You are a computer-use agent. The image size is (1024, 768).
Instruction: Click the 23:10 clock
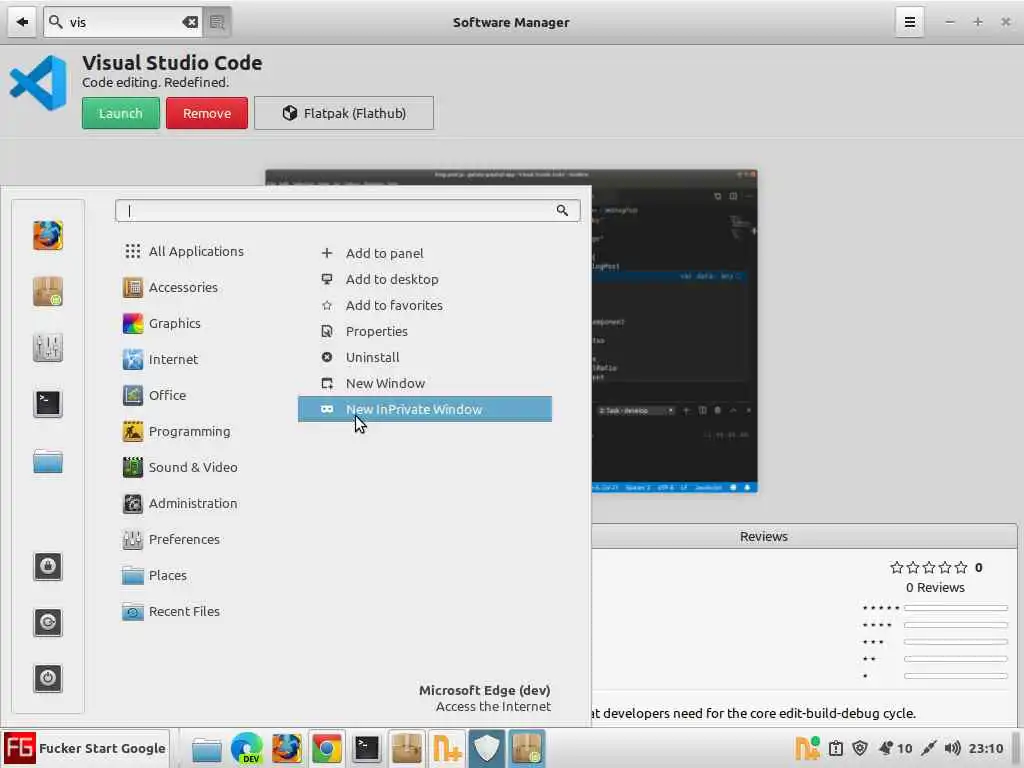[985, 748]
